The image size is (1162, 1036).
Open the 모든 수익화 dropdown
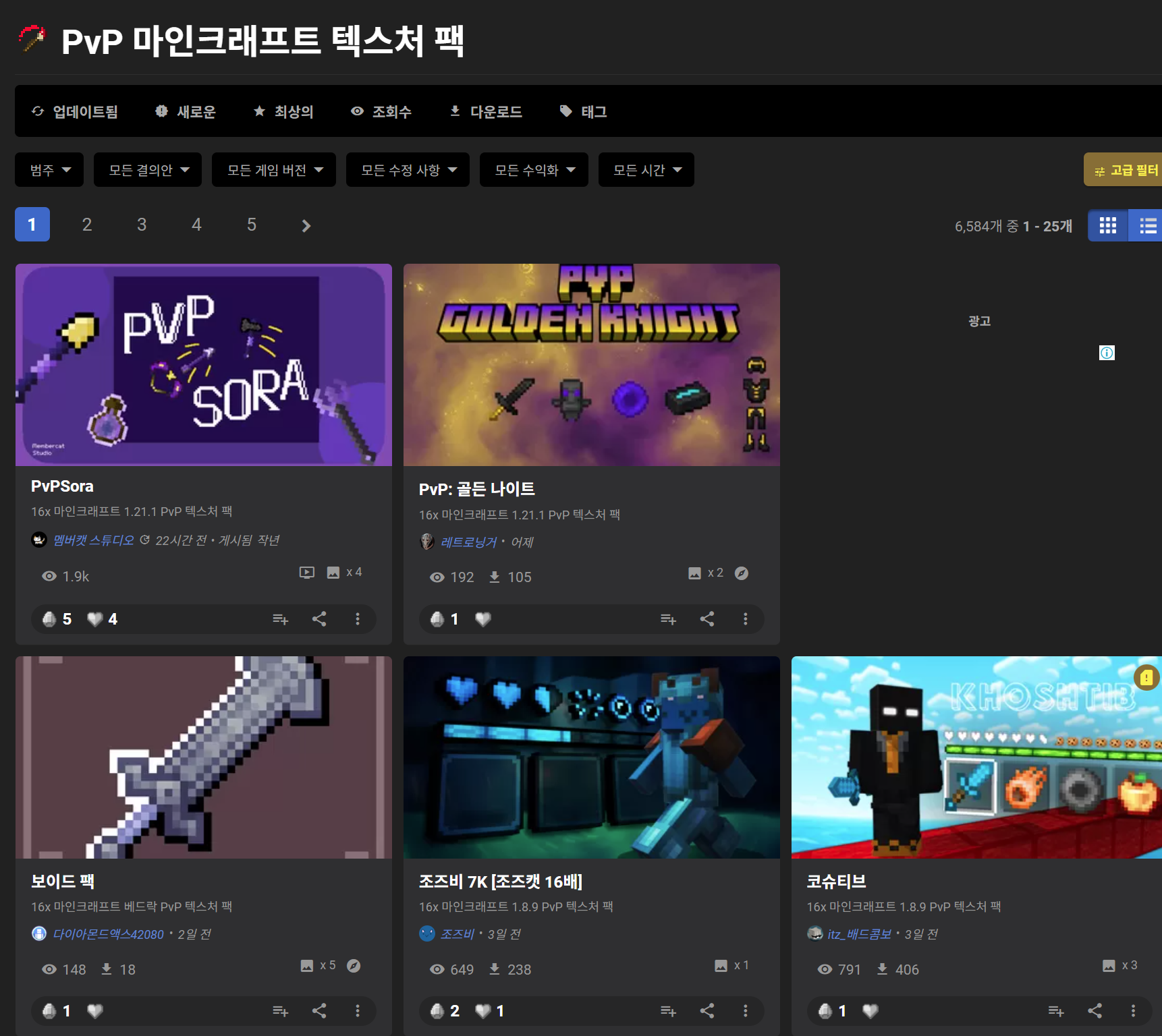coord(534,170)
